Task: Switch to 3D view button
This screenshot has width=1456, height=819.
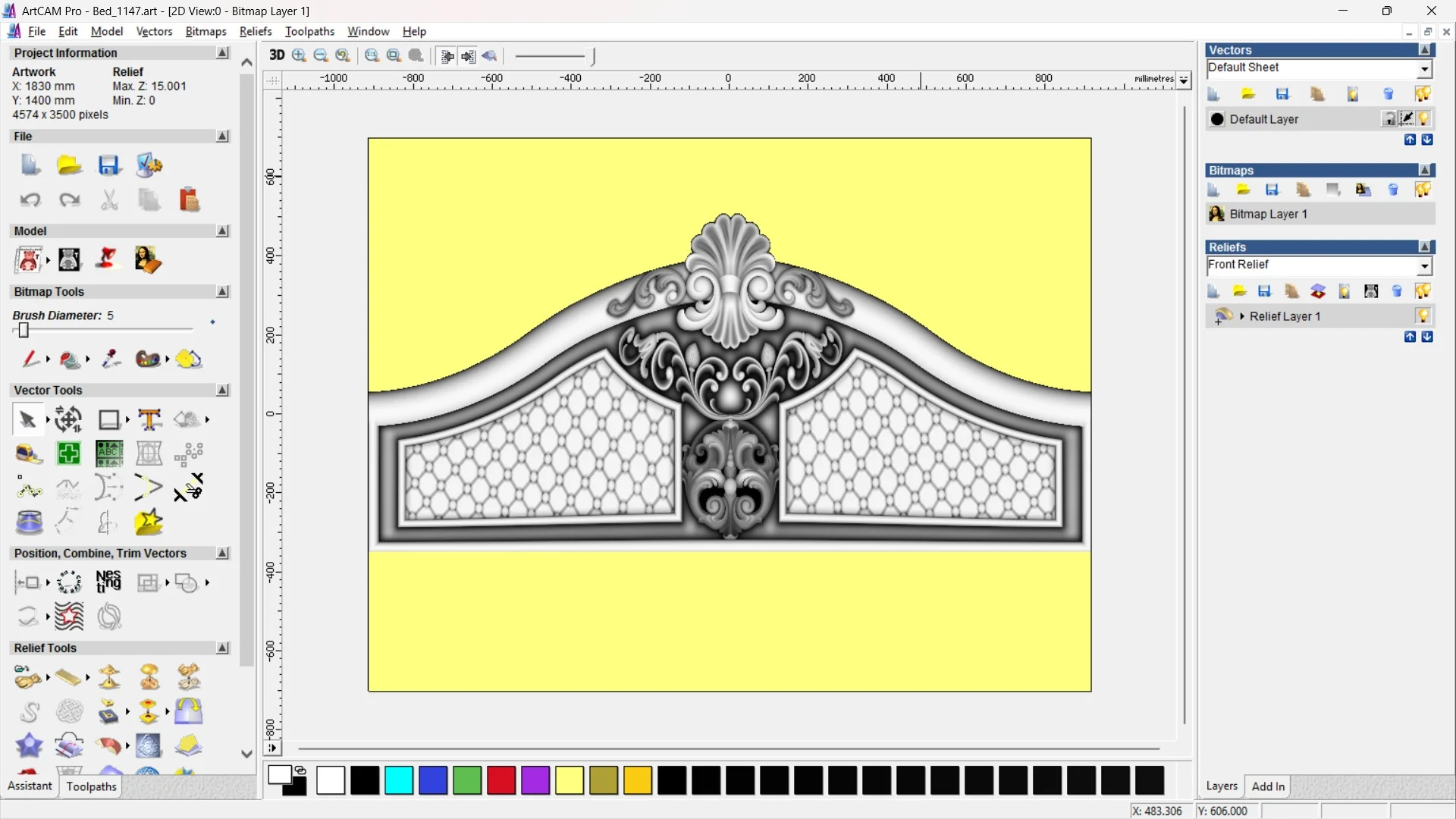Action: pos(277,55)
